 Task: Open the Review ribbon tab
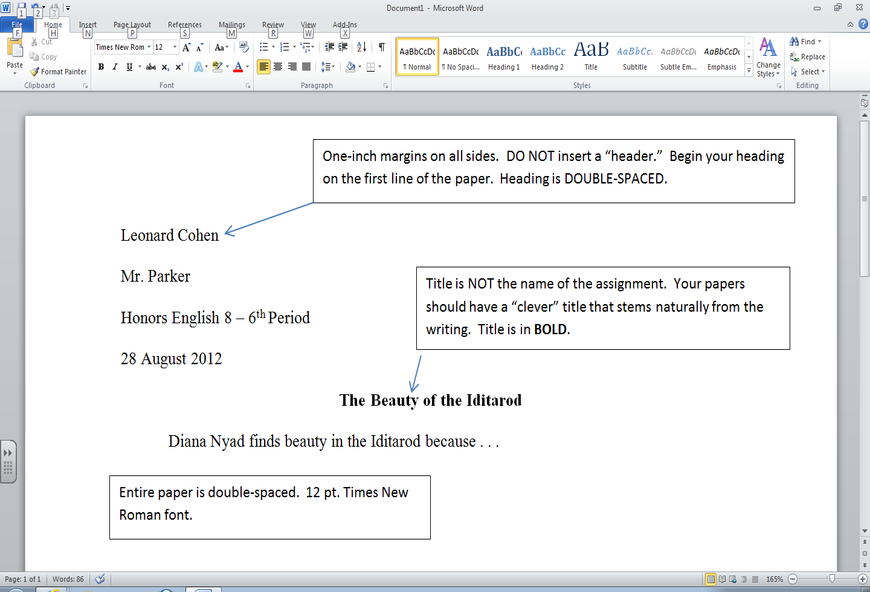271,24
